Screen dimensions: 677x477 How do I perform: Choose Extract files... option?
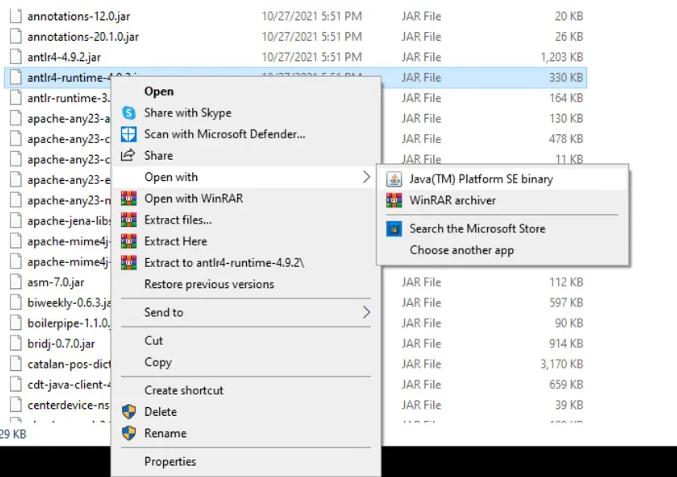click(x=246, y=220)
